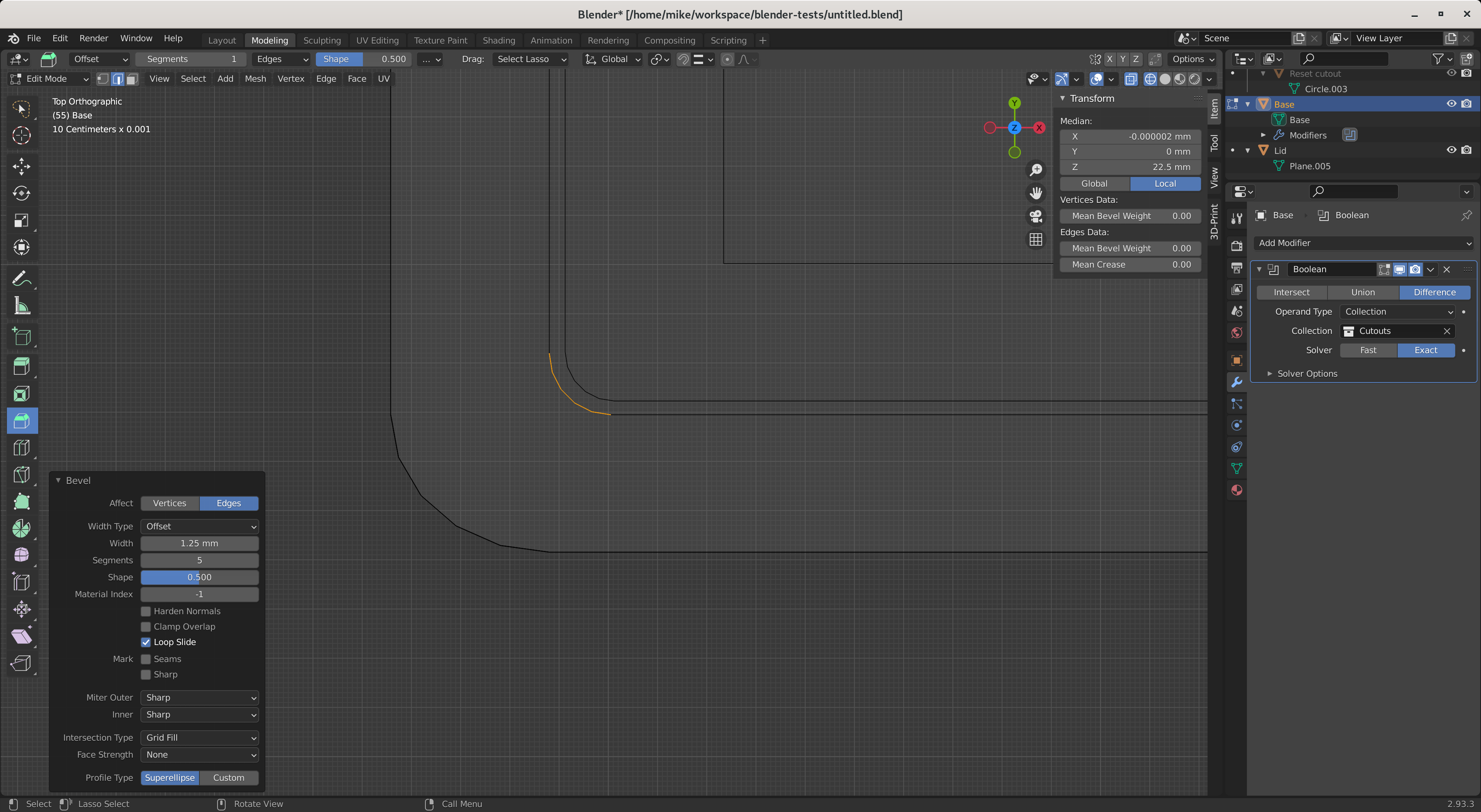This screenshot has width=1481, height=812.
Task: Open the Add Modifier dropdown
Action: pos(1363,243)
